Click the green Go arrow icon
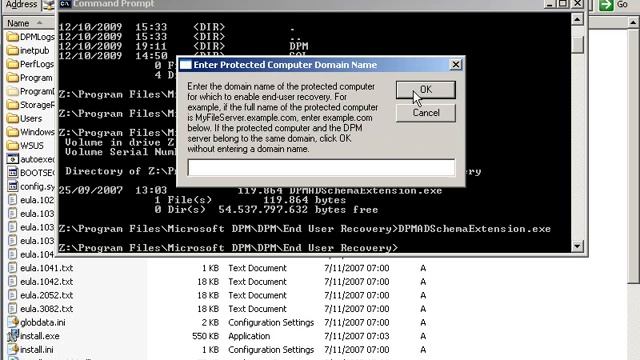640x360 pixels. pos(606,5)
